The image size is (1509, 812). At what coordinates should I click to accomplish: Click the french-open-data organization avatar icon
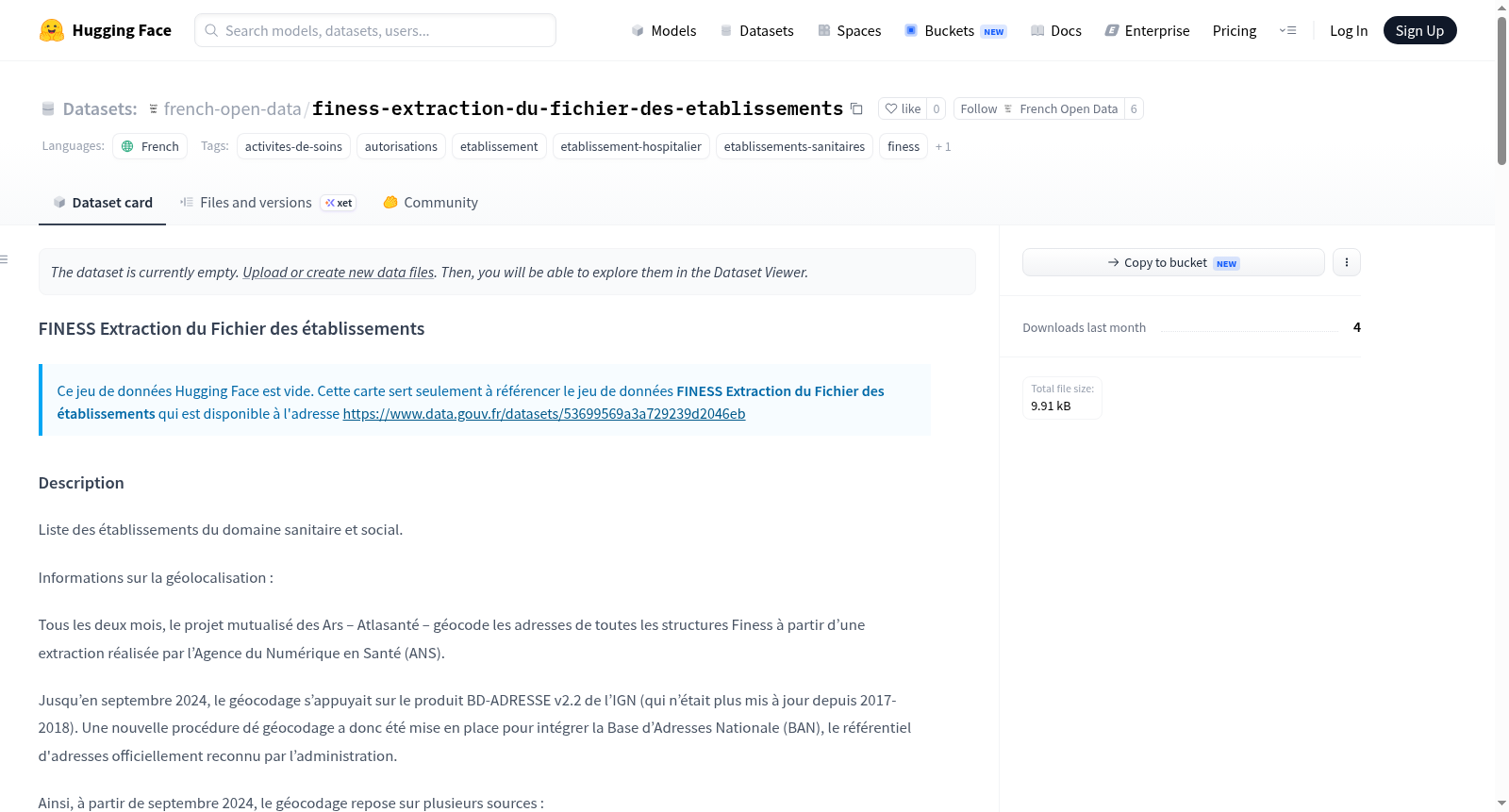coord(154,108)
